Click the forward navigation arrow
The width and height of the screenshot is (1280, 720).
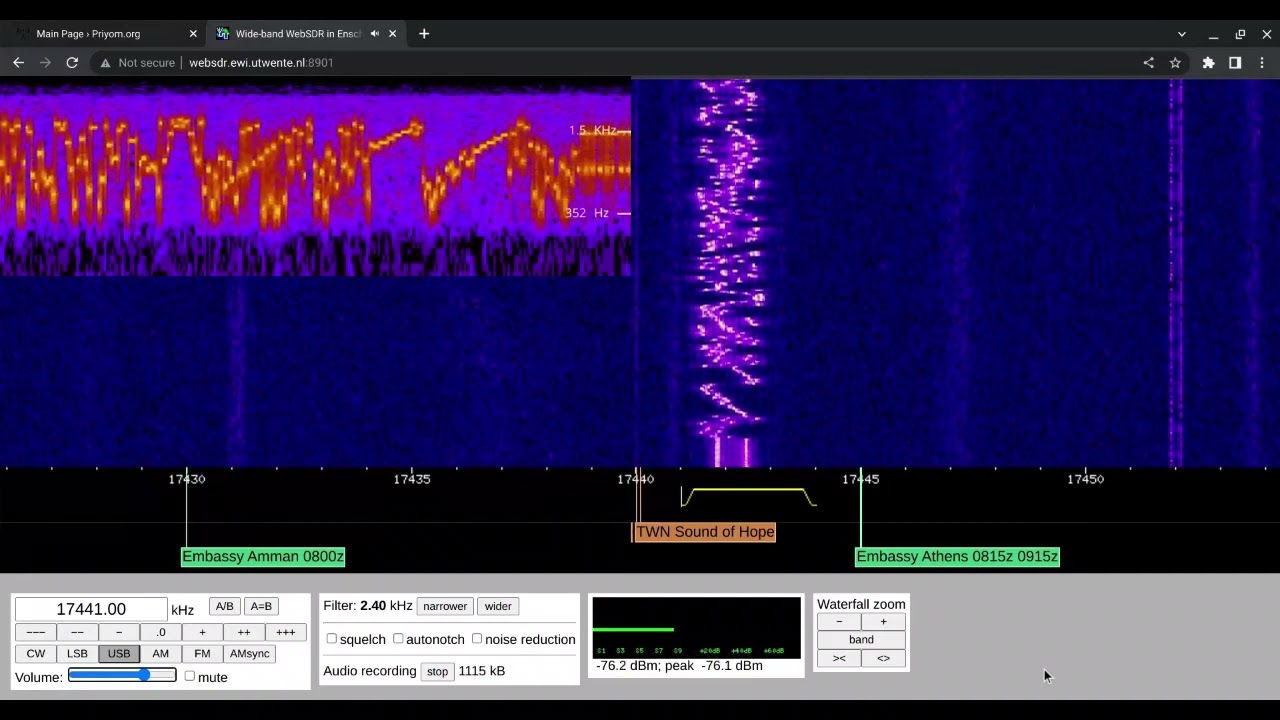click(45, 62)
